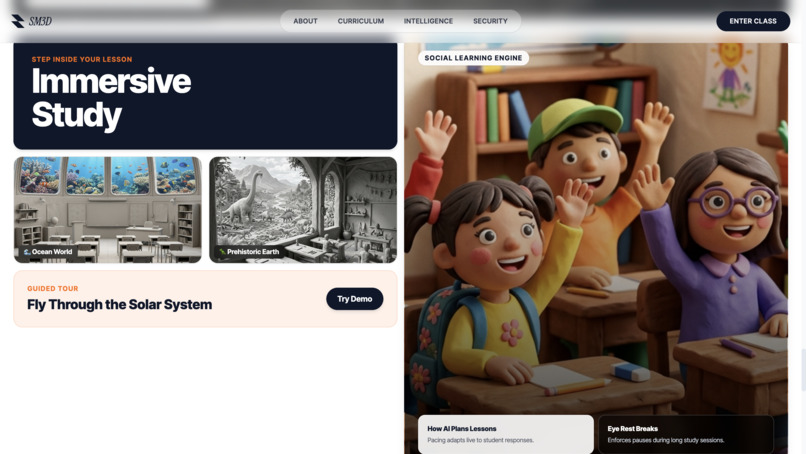Viewport: 806px width, 454px height.
Task: Select 'Fly Through the Solar System' heading
Action: point(120,304)
